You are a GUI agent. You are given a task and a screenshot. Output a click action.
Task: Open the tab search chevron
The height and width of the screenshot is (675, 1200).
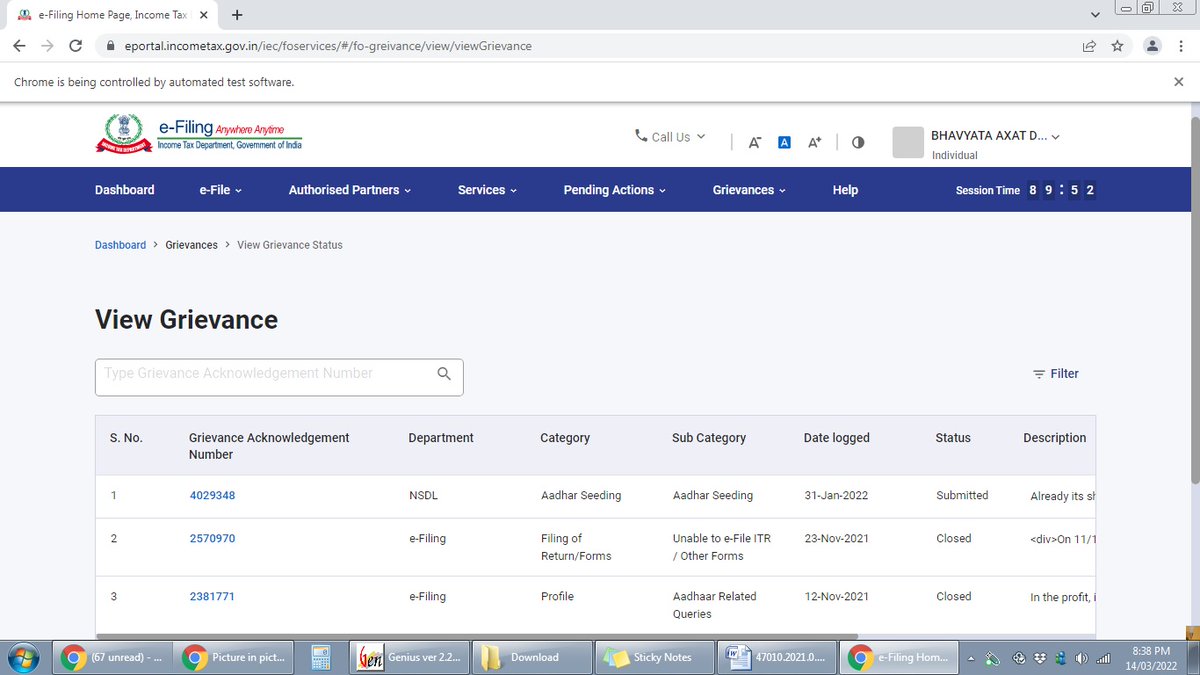click(x=1095, y=15)
